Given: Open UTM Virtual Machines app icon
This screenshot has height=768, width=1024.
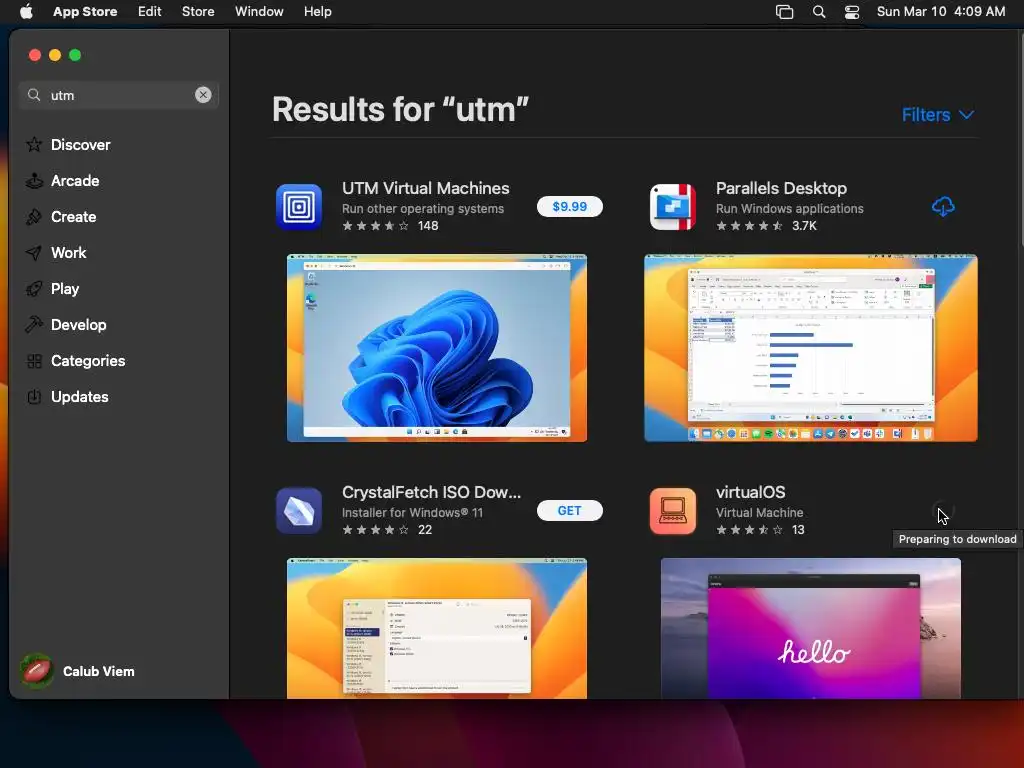Looking at the screenshot, I should [x=299, y=207].
